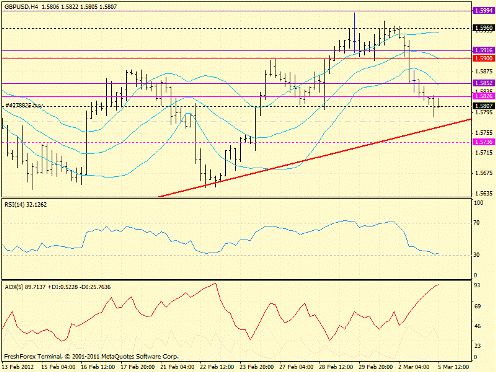The image size is (496, 372).
Task: Click the RSI(14) indicator label
Action: [25, 205]
